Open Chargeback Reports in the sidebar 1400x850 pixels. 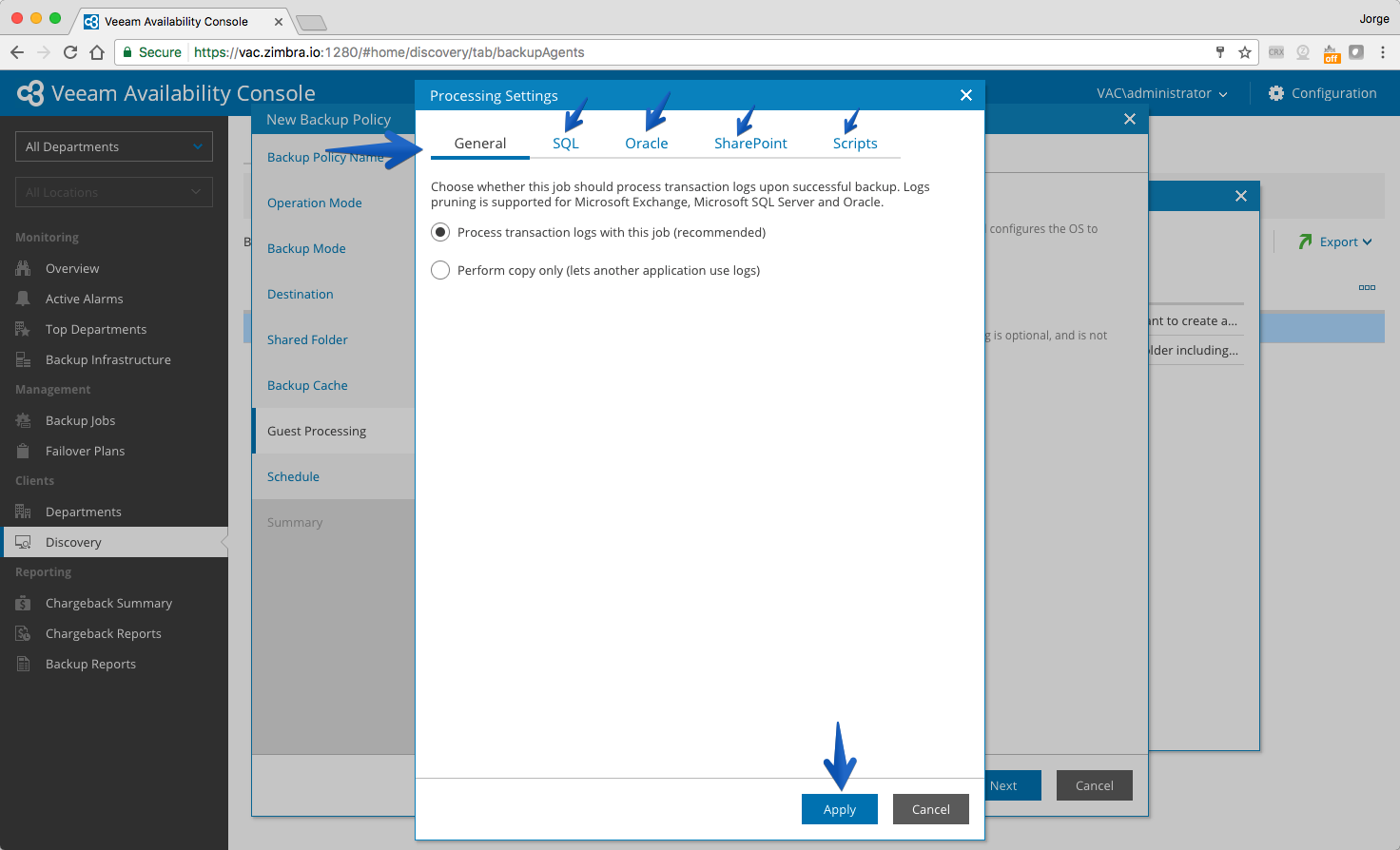[x=104, y=633]
